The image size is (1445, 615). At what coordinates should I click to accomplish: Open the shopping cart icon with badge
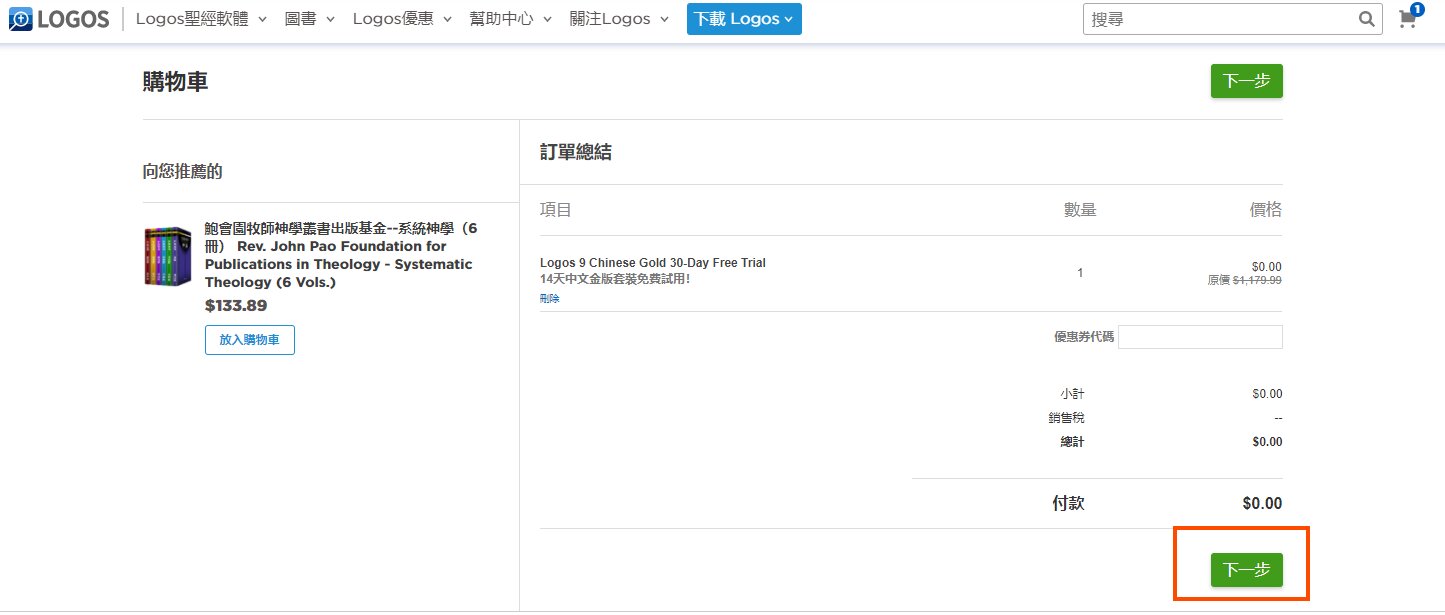click(1410, 17)
